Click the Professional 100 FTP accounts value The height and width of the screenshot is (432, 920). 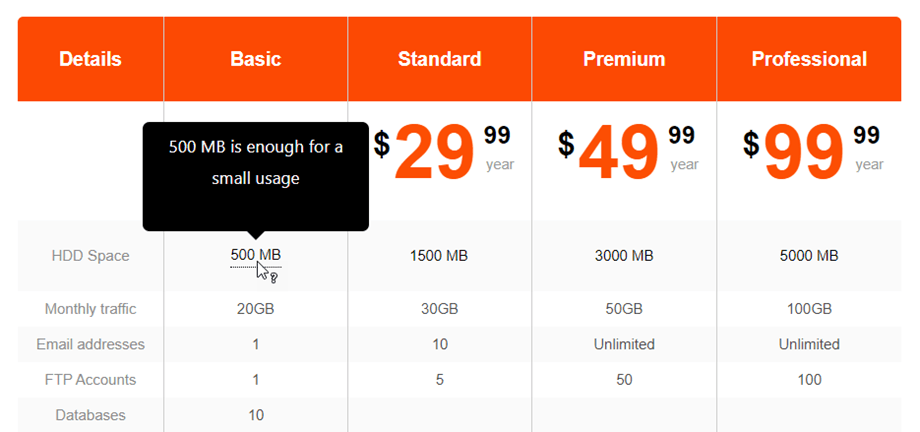(809, 380)
